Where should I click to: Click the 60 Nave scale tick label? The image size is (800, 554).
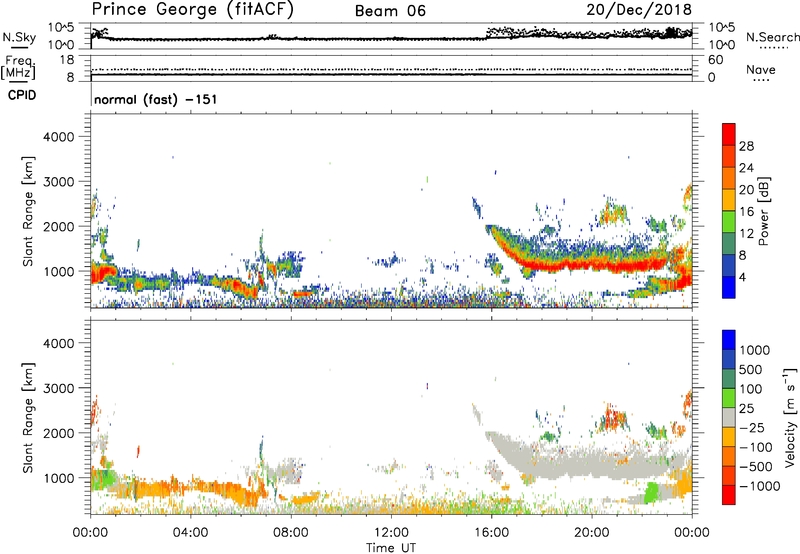[x=716, y=60]
